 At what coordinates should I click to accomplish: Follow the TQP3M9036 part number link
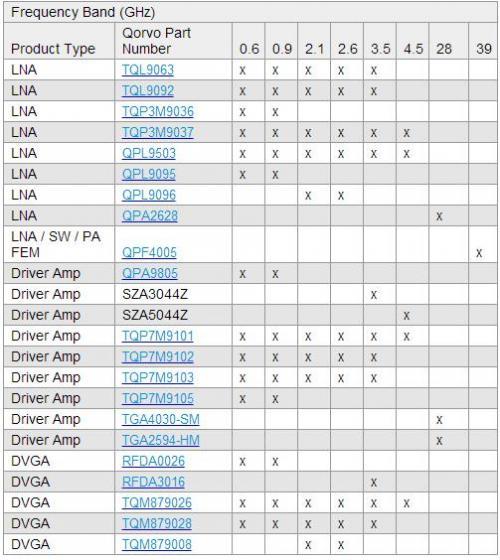pyautogui.click(x=158, y=111)
